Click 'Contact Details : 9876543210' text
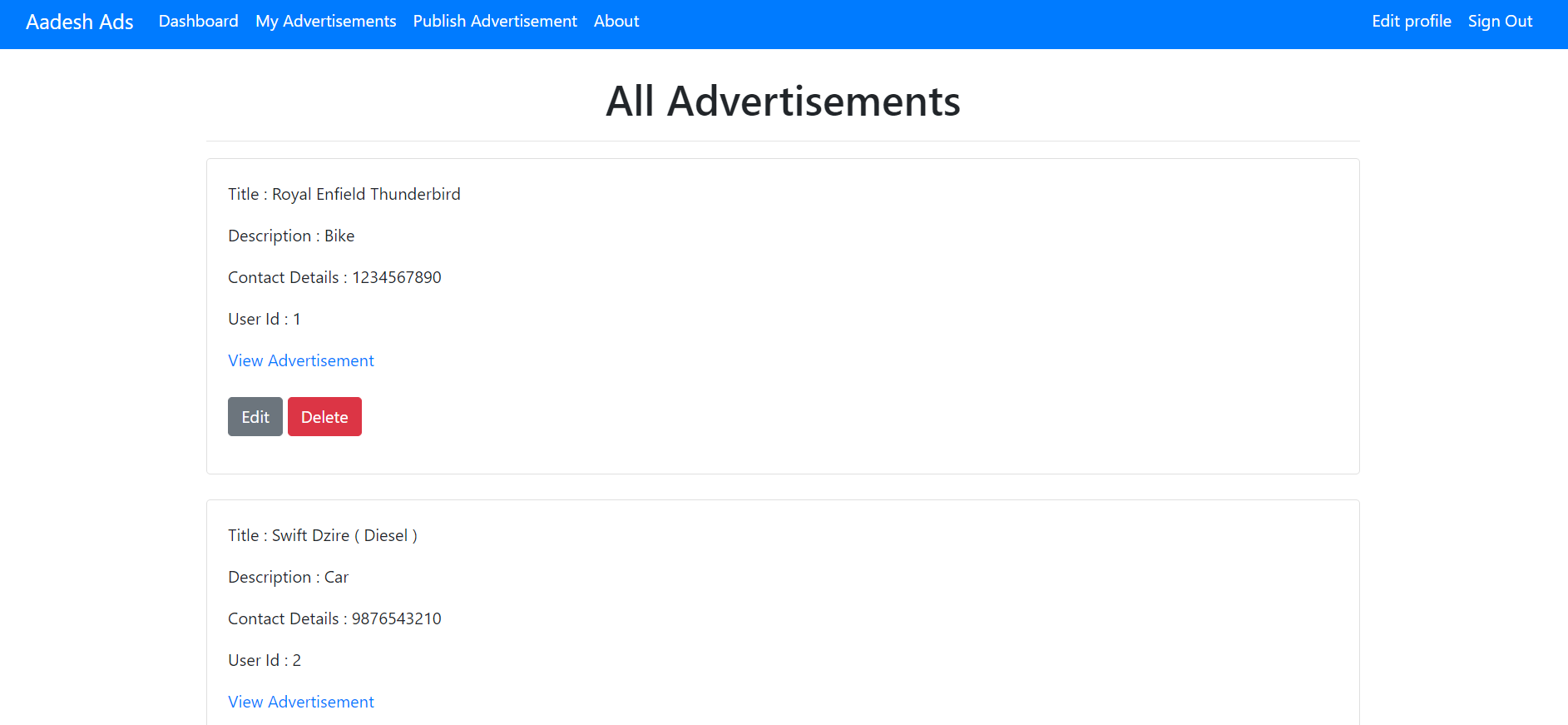 (x=334, y=618)
